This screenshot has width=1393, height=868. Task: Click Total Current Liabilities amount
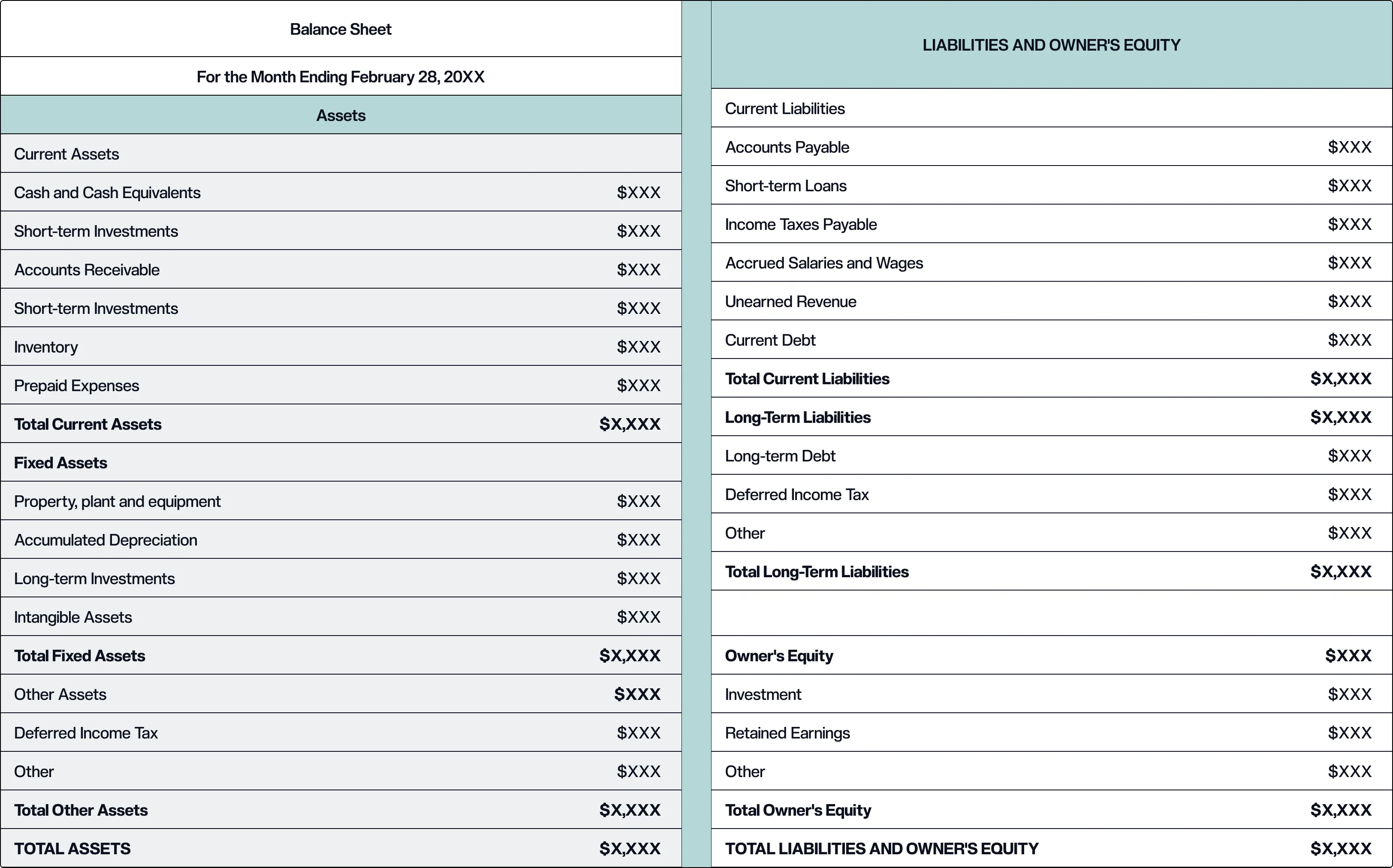pyautogui.click(x=1341, y=379)
